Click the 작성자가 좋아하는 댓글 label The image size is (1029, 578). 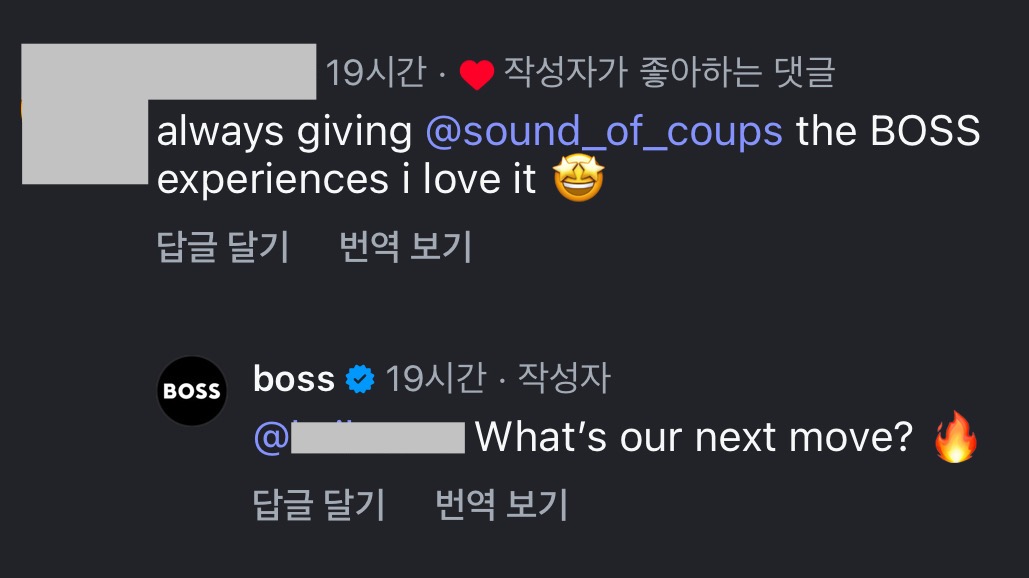(668, 73)
